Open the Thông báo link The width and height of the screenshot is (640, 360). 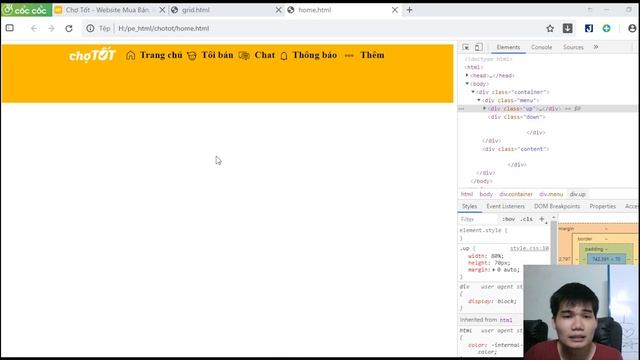[315, 55]
